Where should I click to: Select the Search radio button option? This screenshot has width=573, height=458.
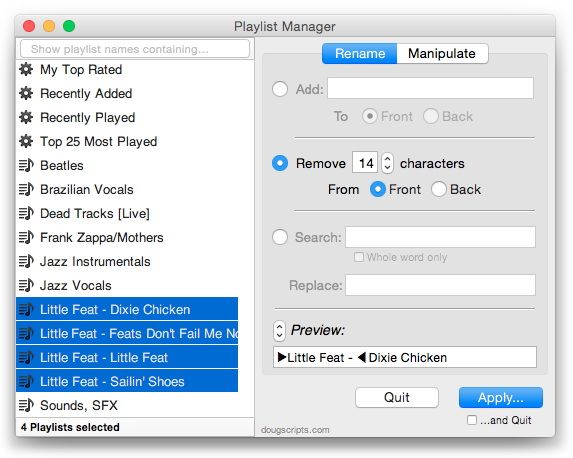coord(280,237)
